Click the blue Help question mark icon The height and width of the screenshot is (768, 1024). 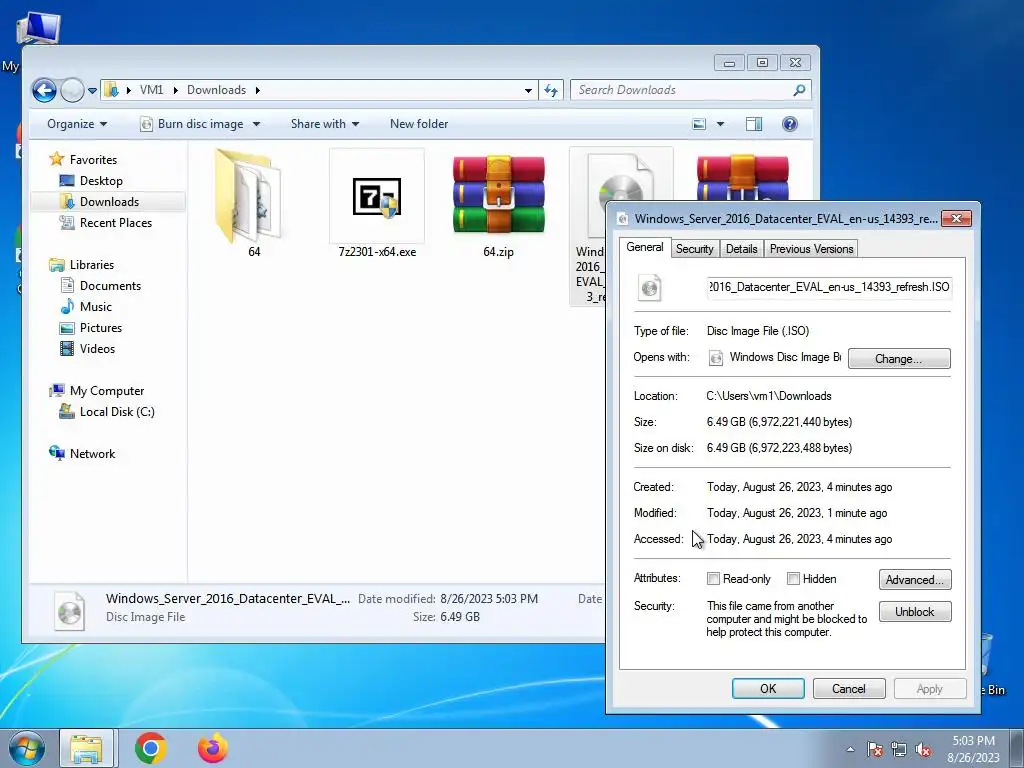[790, 124]
